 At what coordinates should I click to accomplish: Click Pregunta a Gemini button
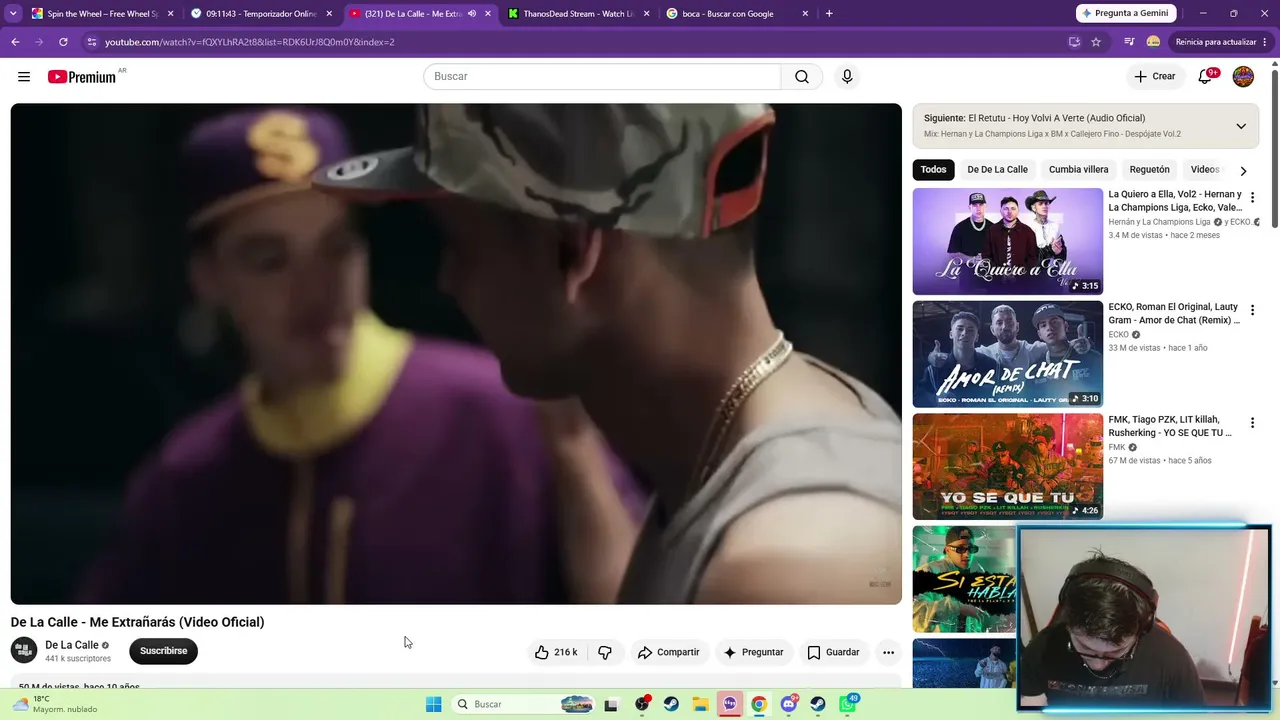1124,13
